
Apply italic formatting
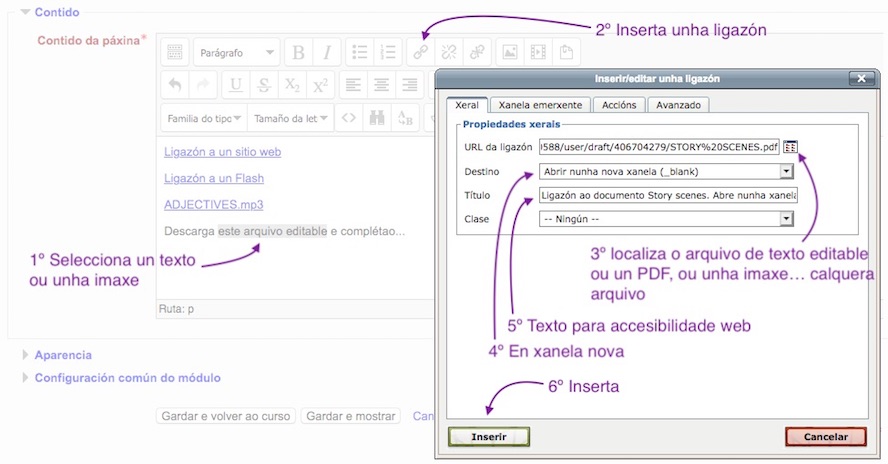point(327,53)
